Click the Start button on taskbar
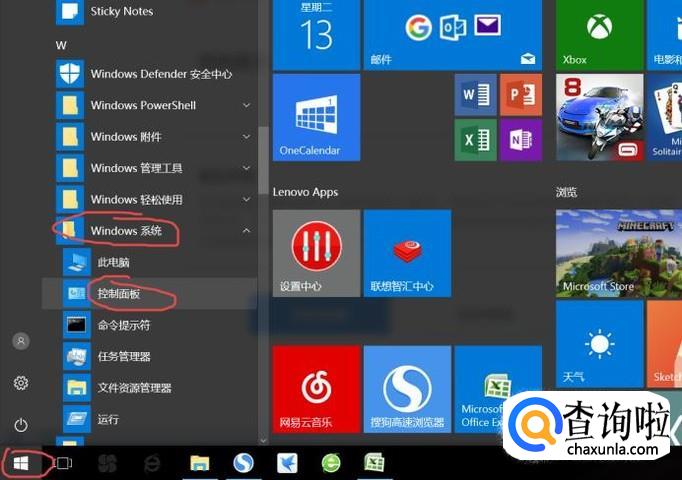 tap(21, 463)
